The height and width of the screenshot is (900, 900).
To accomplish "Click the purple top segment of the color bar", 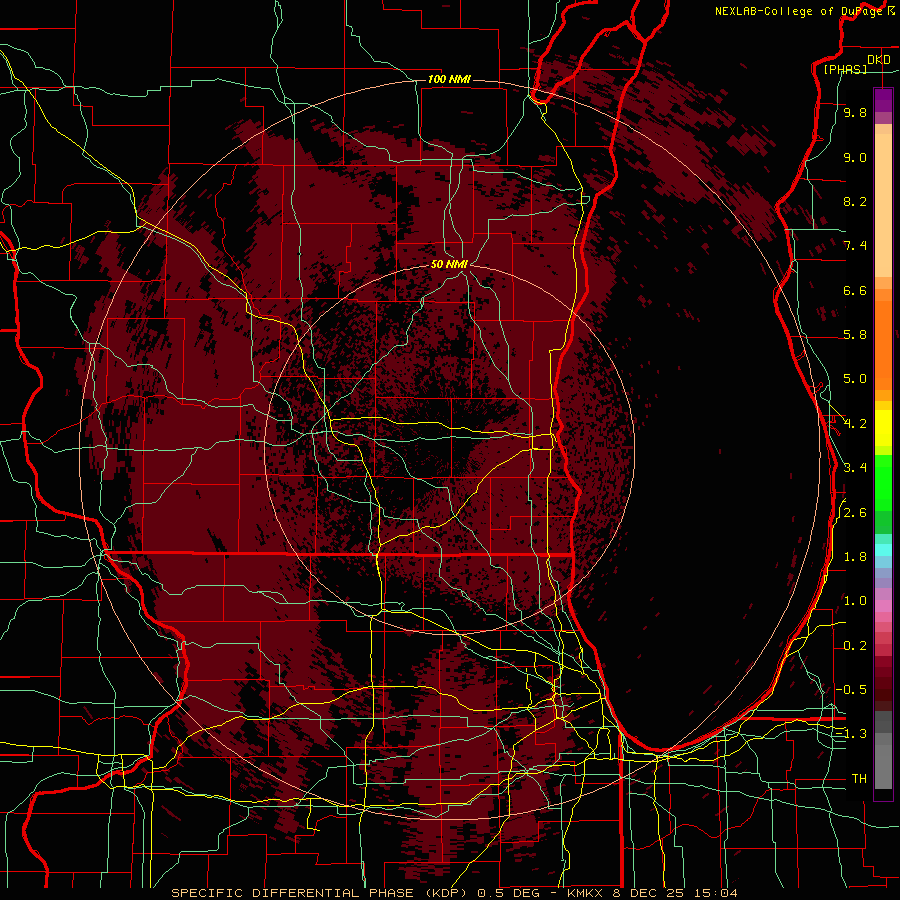I will point(883,100).
